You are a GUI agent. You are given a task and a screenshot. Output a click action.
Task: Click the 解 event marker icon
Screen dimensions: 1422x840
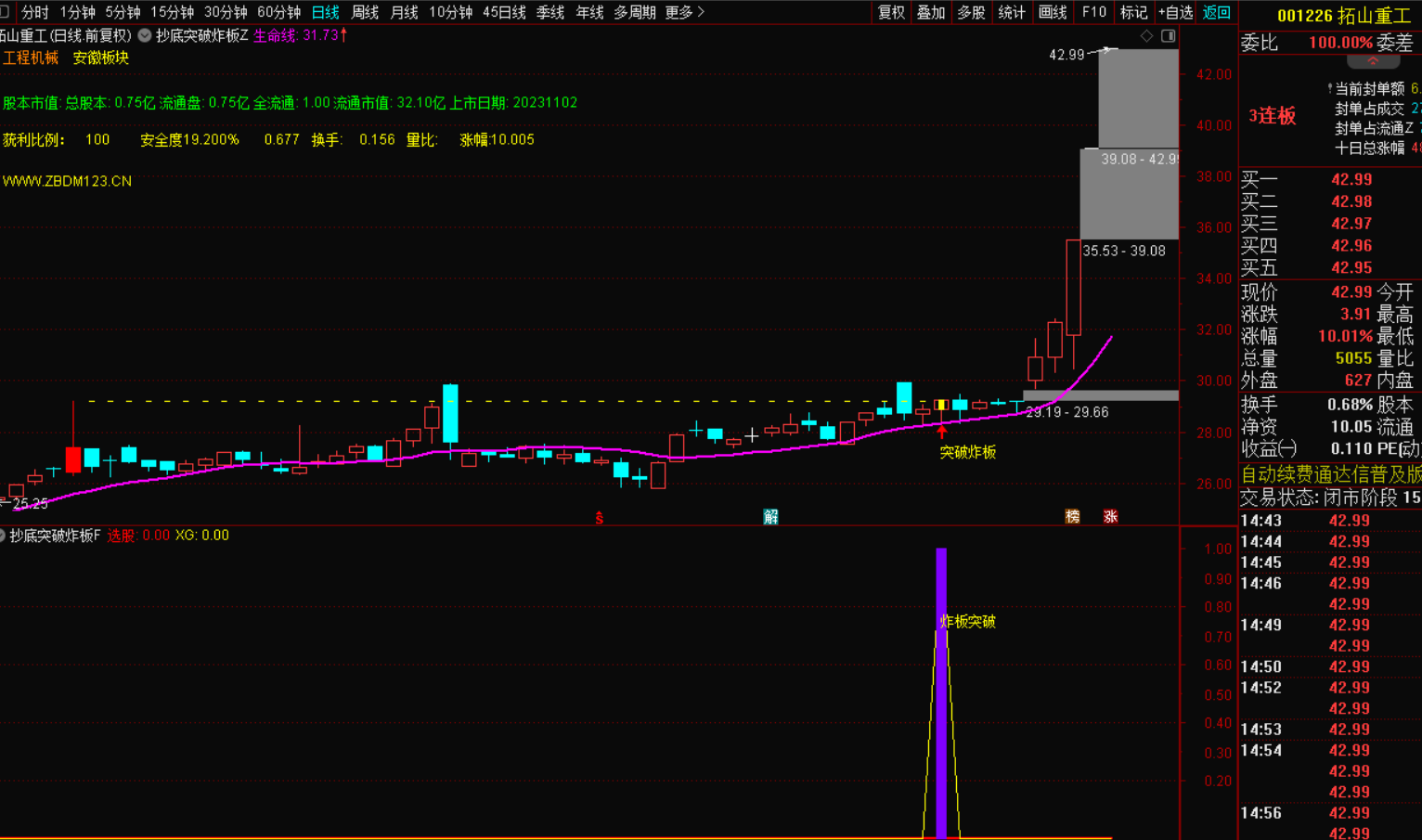point(770,517)
